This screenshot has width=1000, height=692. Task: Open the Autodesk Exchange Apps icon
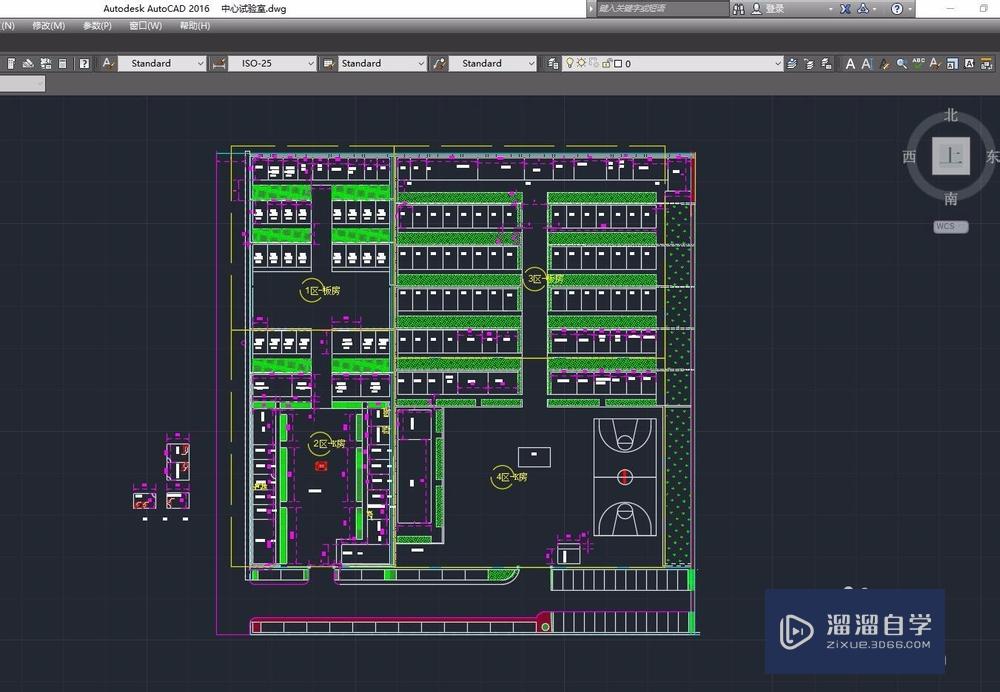(846, 8)
